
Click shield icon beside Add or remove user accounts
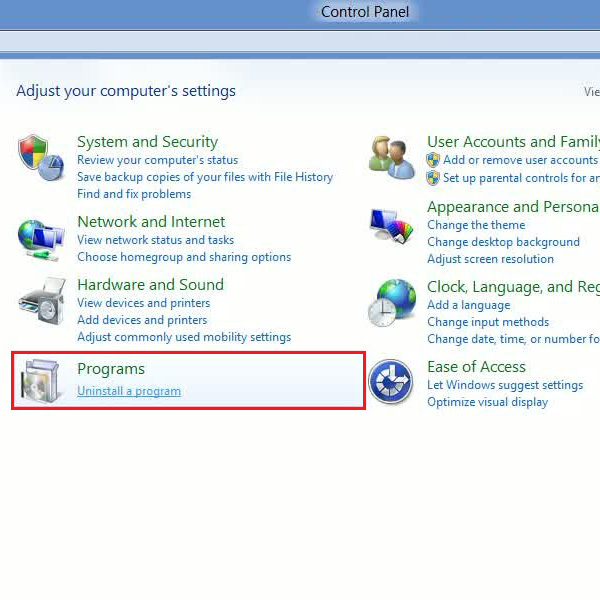[433, 160]
